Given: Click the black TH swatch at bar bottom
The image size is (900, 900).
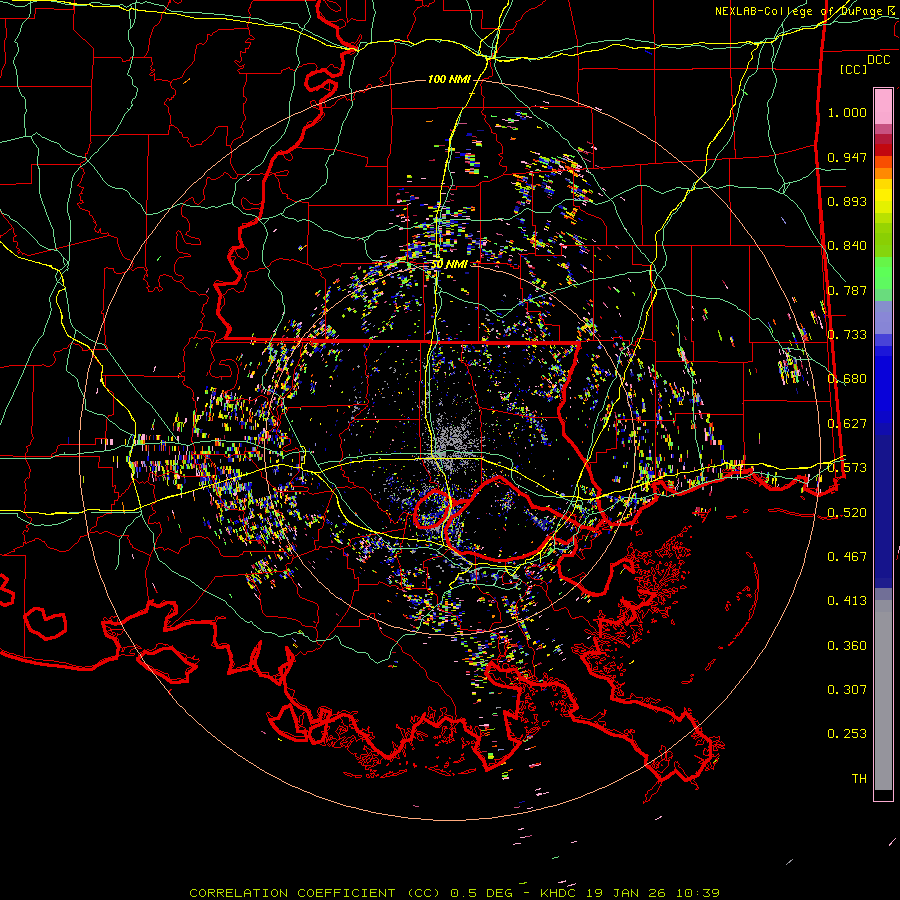Looking at the screenshot, I should pyautogui.click(x=883, y=795).
